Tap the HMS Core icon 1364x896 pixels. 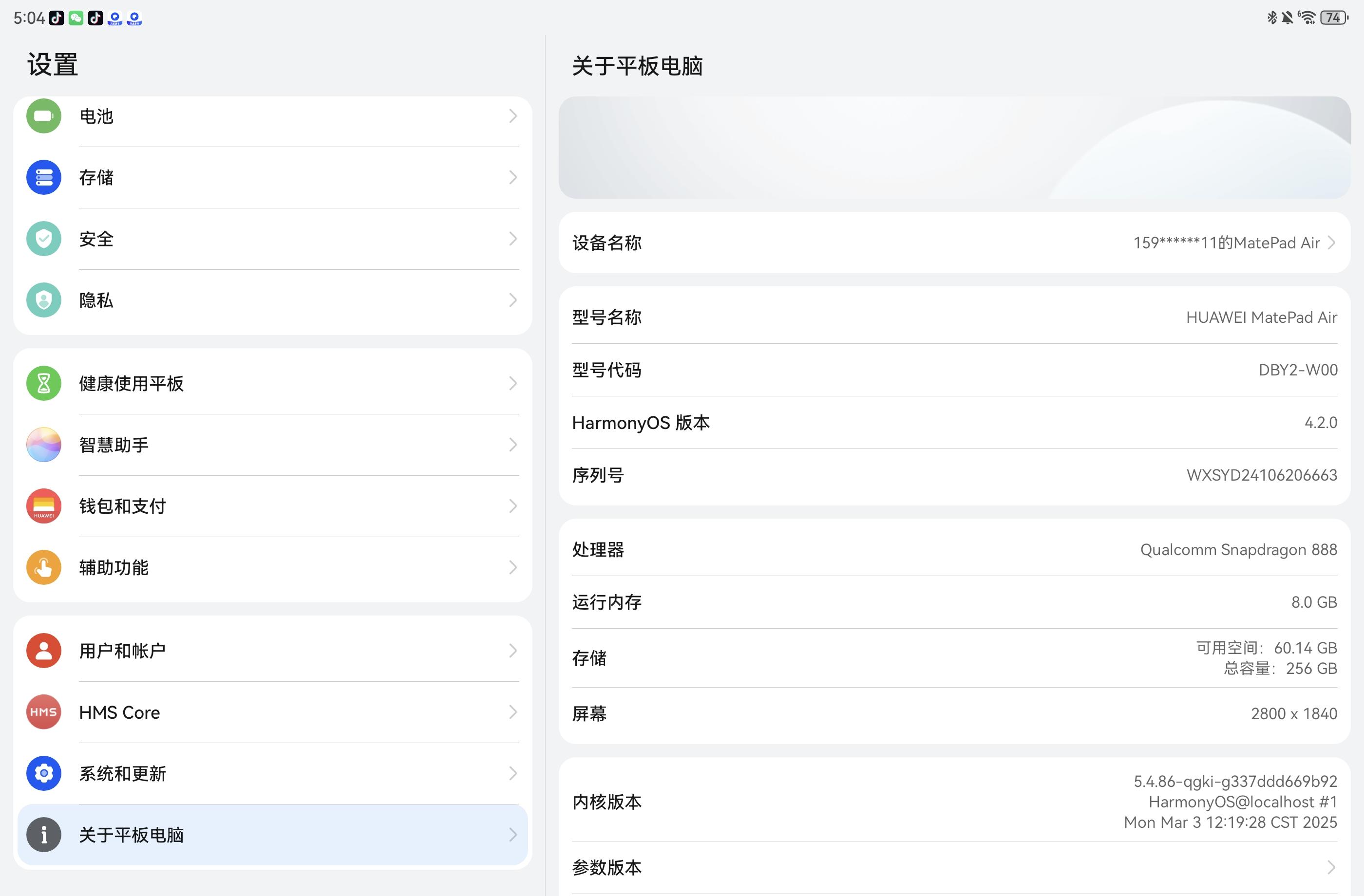tap(43, 712)
